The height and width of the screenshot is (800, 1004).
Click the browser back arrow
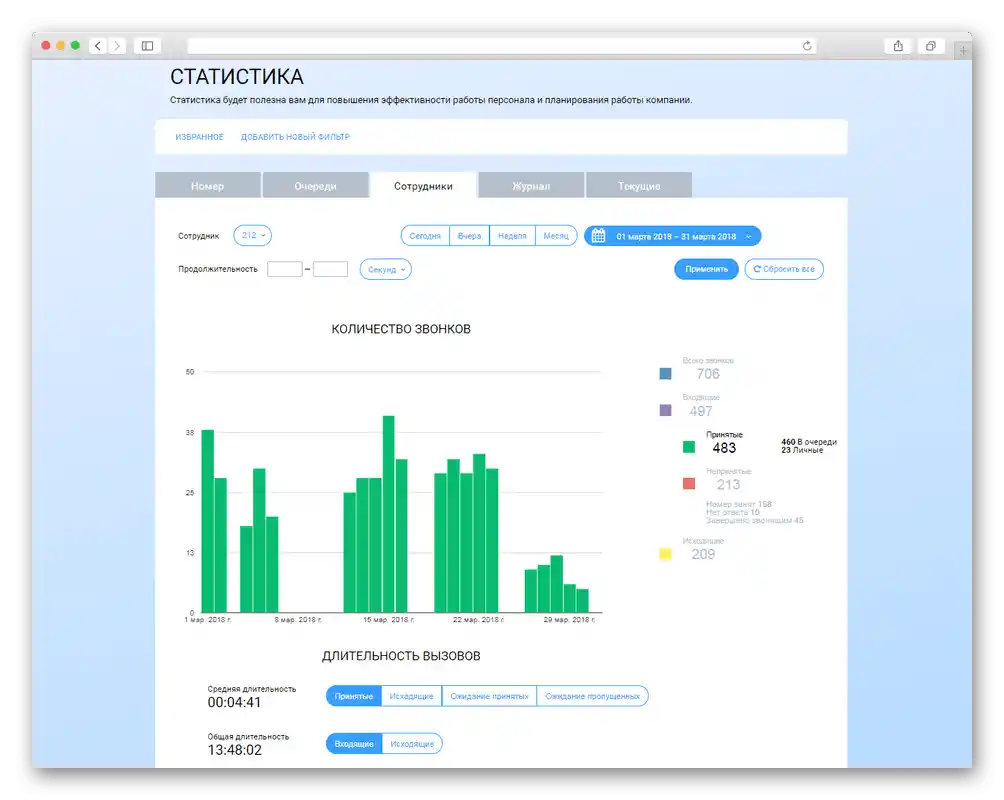(x=97, y=45)
